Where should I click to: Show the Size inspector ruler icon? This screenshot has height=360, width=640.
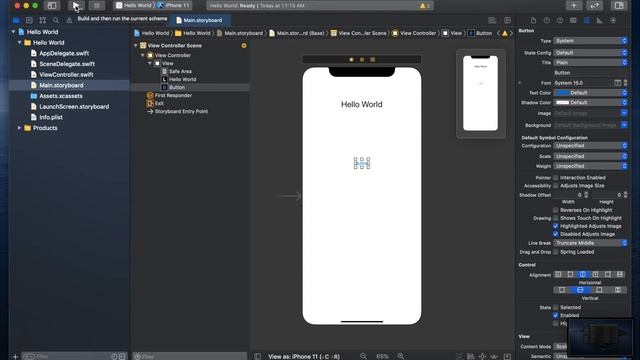600,20
